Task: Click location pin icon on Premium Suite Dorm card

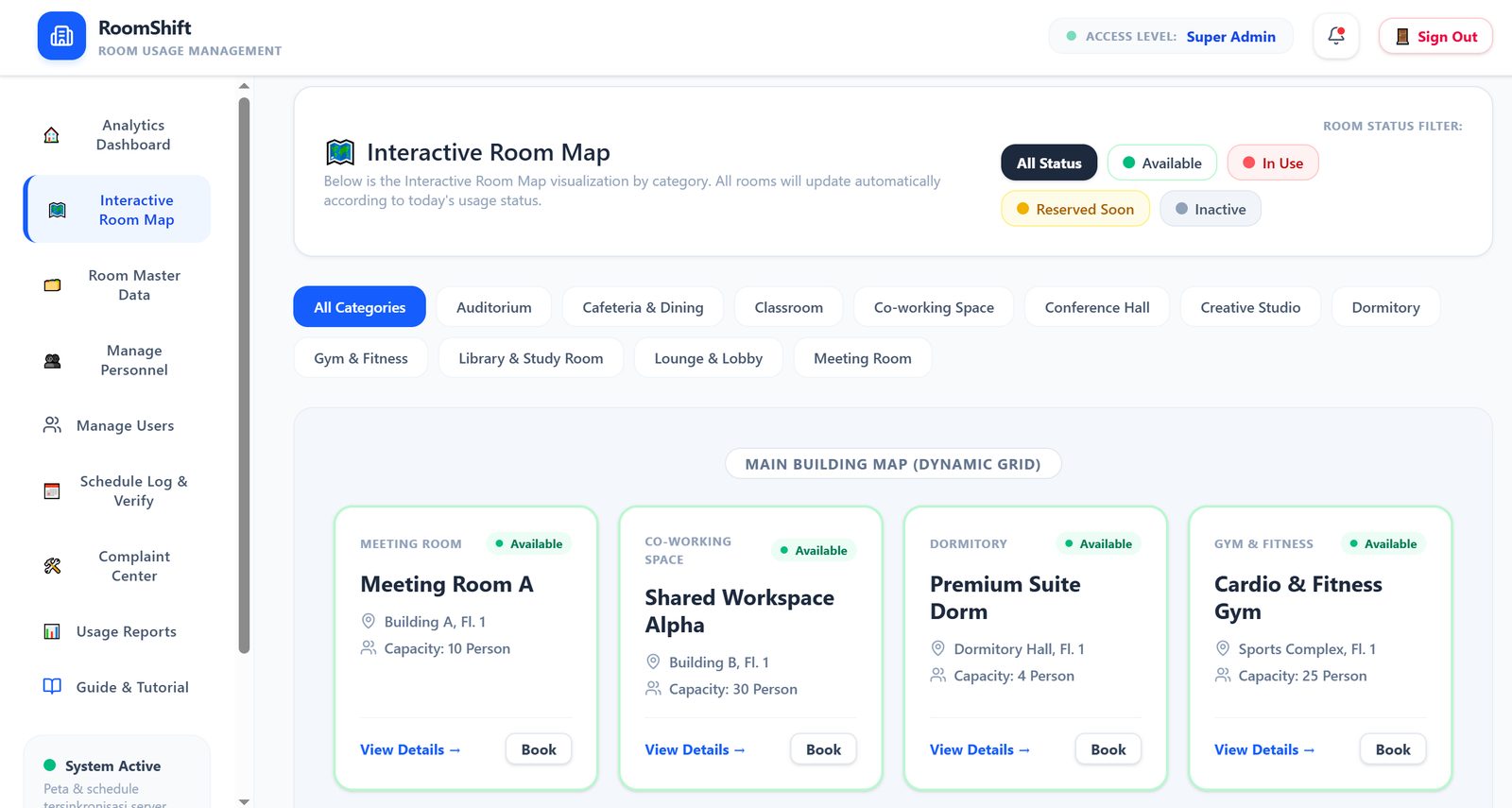Action: pos(937,648)
